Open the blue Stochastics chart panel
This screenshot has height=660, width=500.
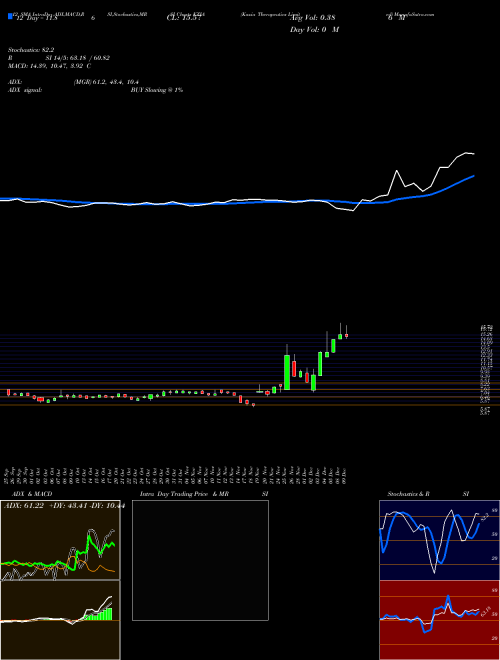pos(439,540)
